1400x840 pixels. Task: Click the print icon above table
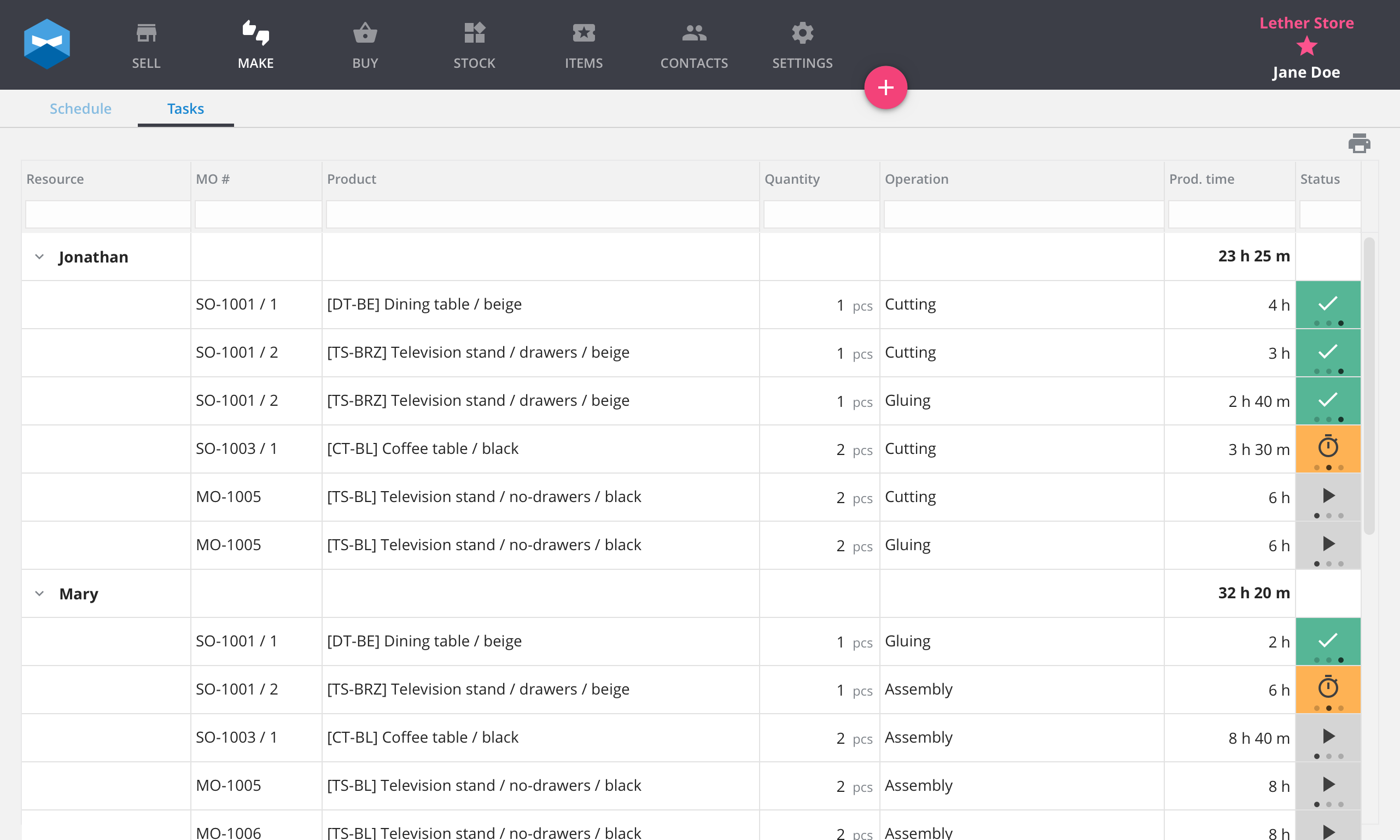[x=1358, y=144]
